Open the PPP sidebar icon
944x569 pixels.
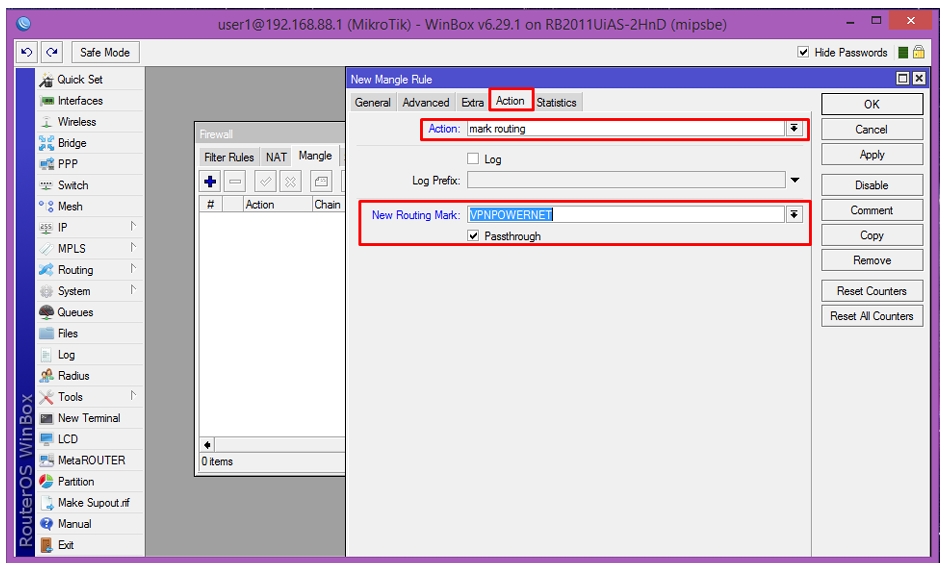pyautogui.click(x=46, y=164)
